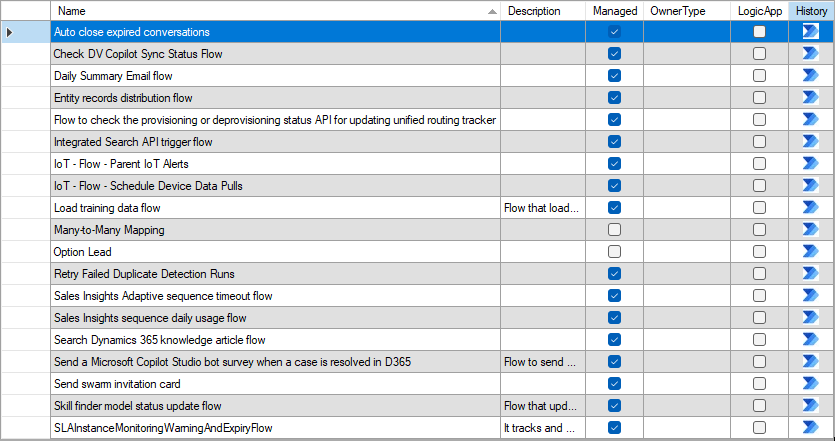This screenshot has height=441, width=835.
Task: Open history for Copilot Studio bot survey flow
Action: point(811,362)
